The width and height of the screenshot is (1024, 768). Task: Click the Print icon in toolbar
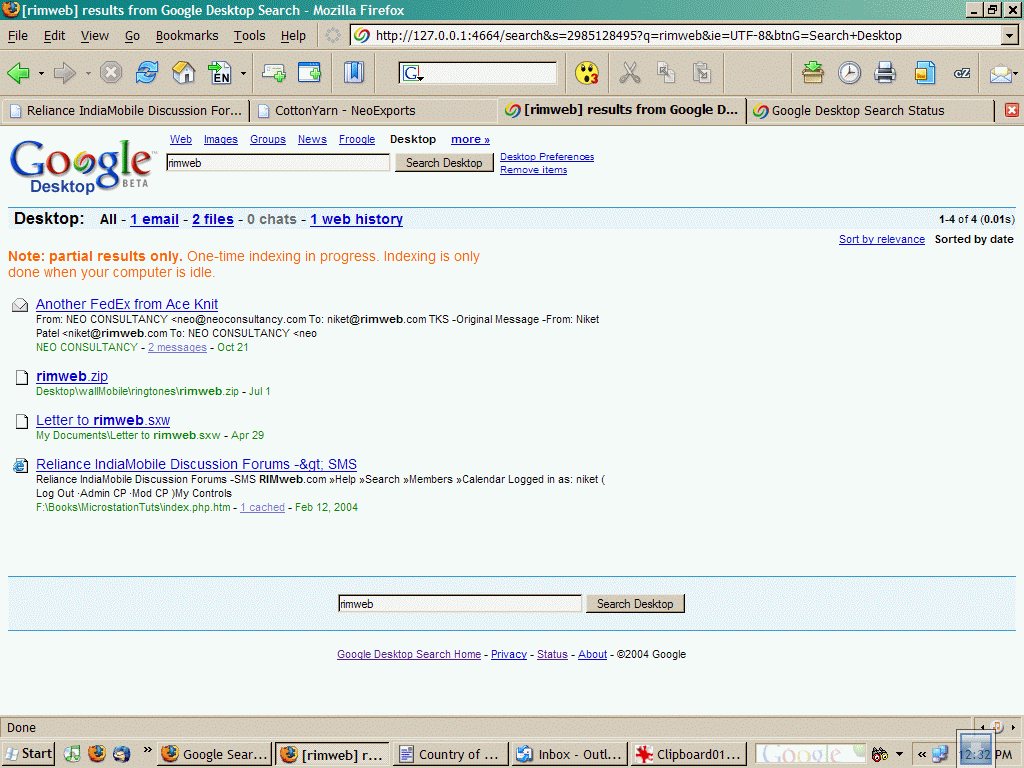point(885,73)
